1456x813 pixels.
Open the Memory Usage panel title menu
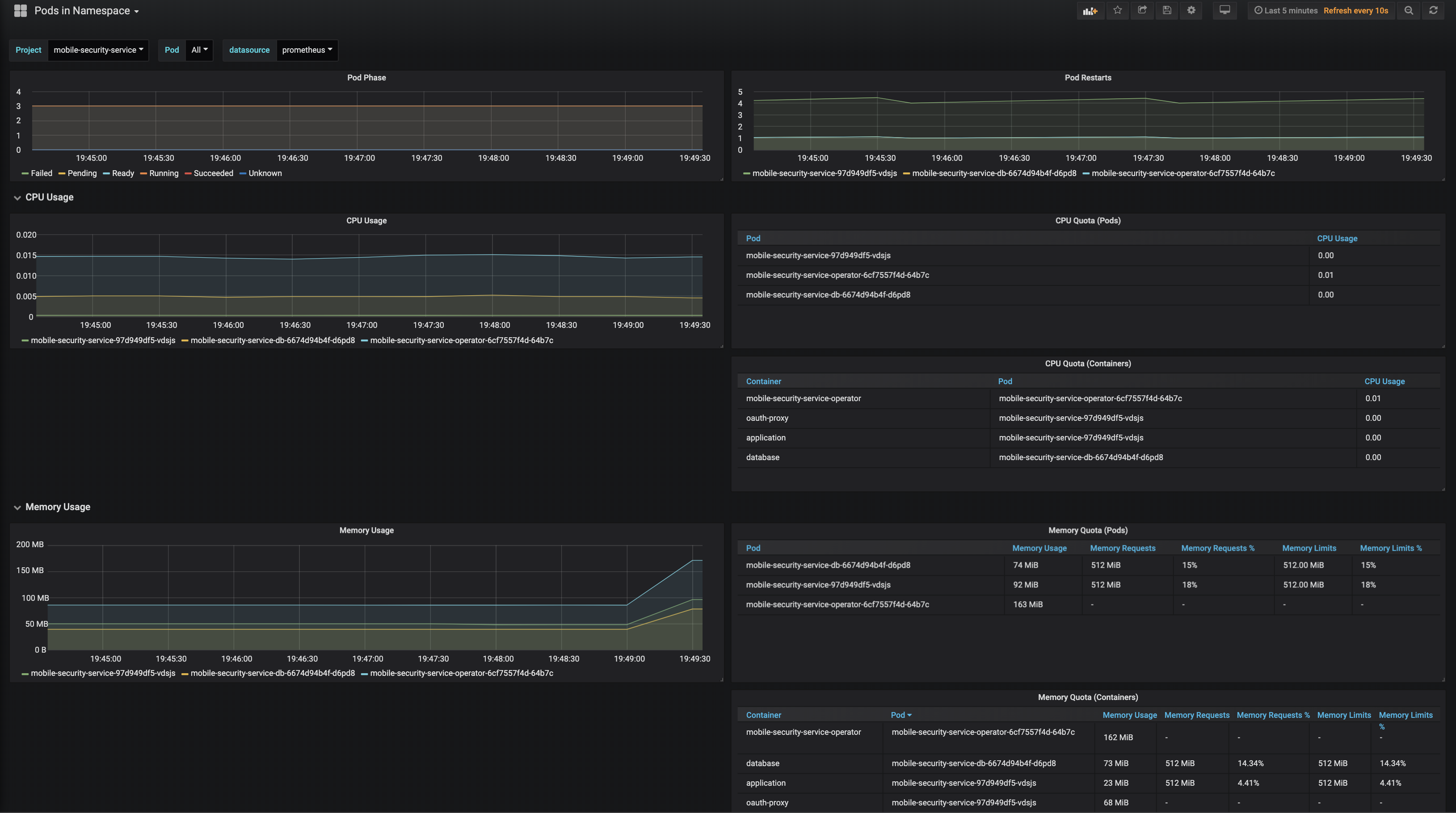pos(366,531)
